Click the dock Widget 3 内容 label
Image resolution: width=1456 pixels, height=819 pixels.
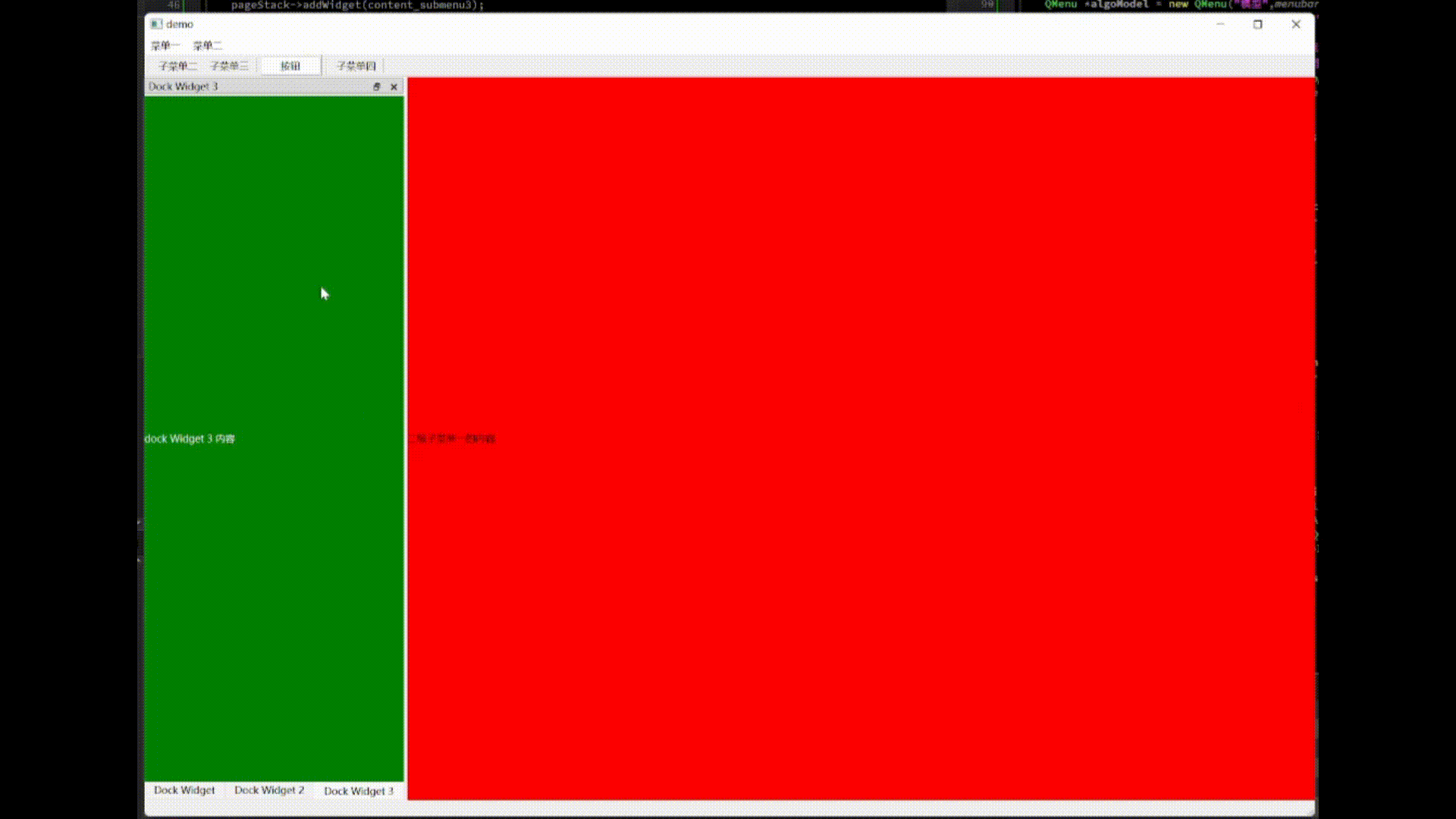pyautogui.click(x=190, y=439)
